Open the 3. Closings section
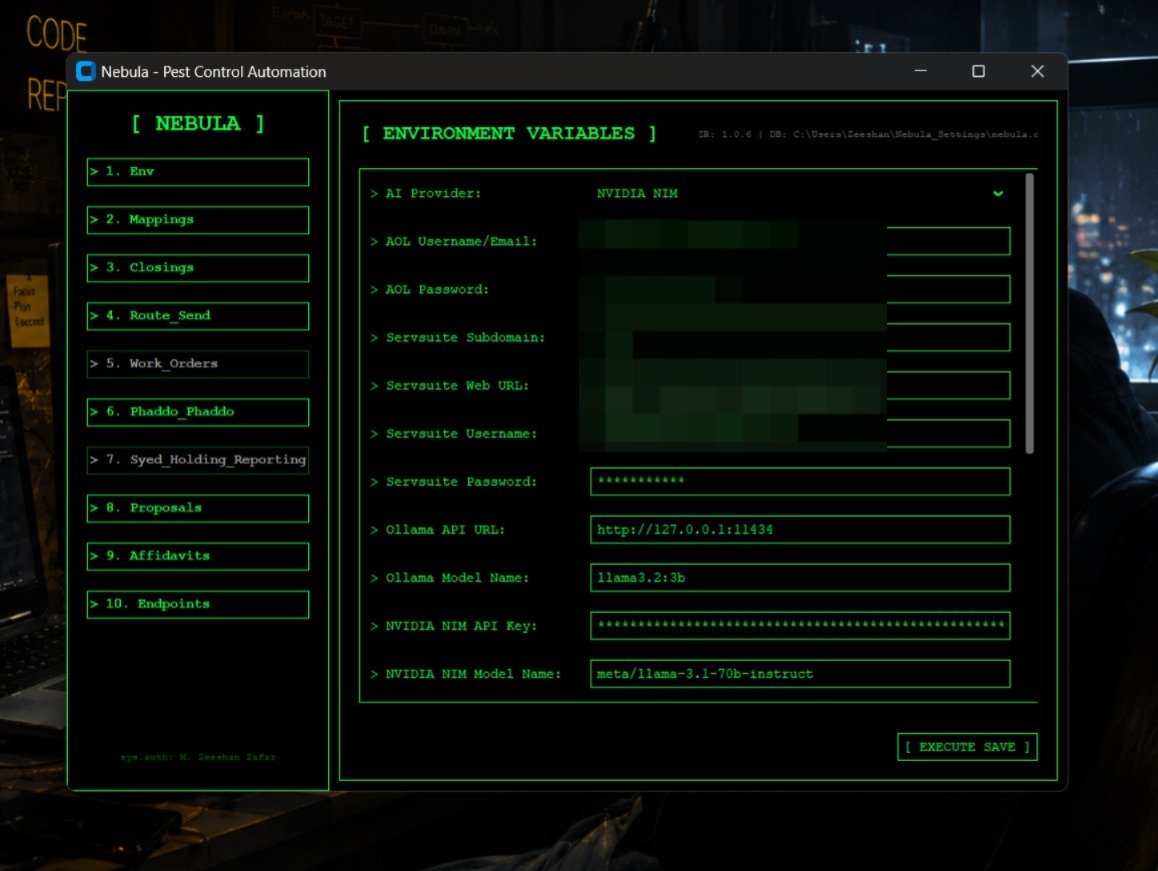1158x871 pixels. tap(198, 267)
